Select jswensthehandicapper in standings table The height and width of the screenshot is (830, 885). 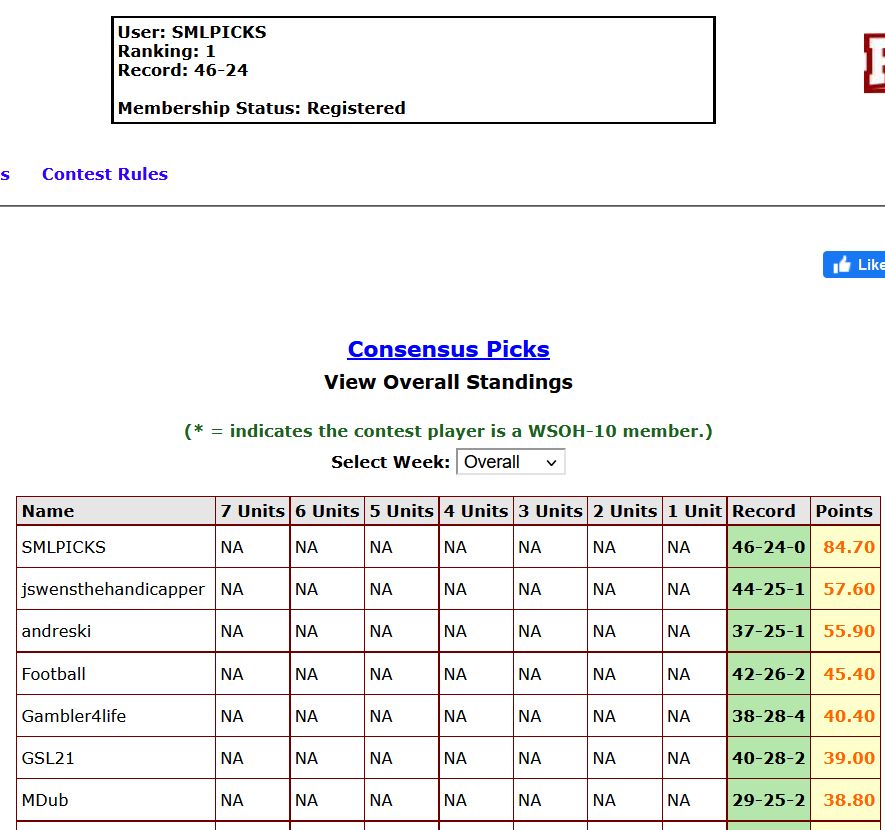pos(113,589)
